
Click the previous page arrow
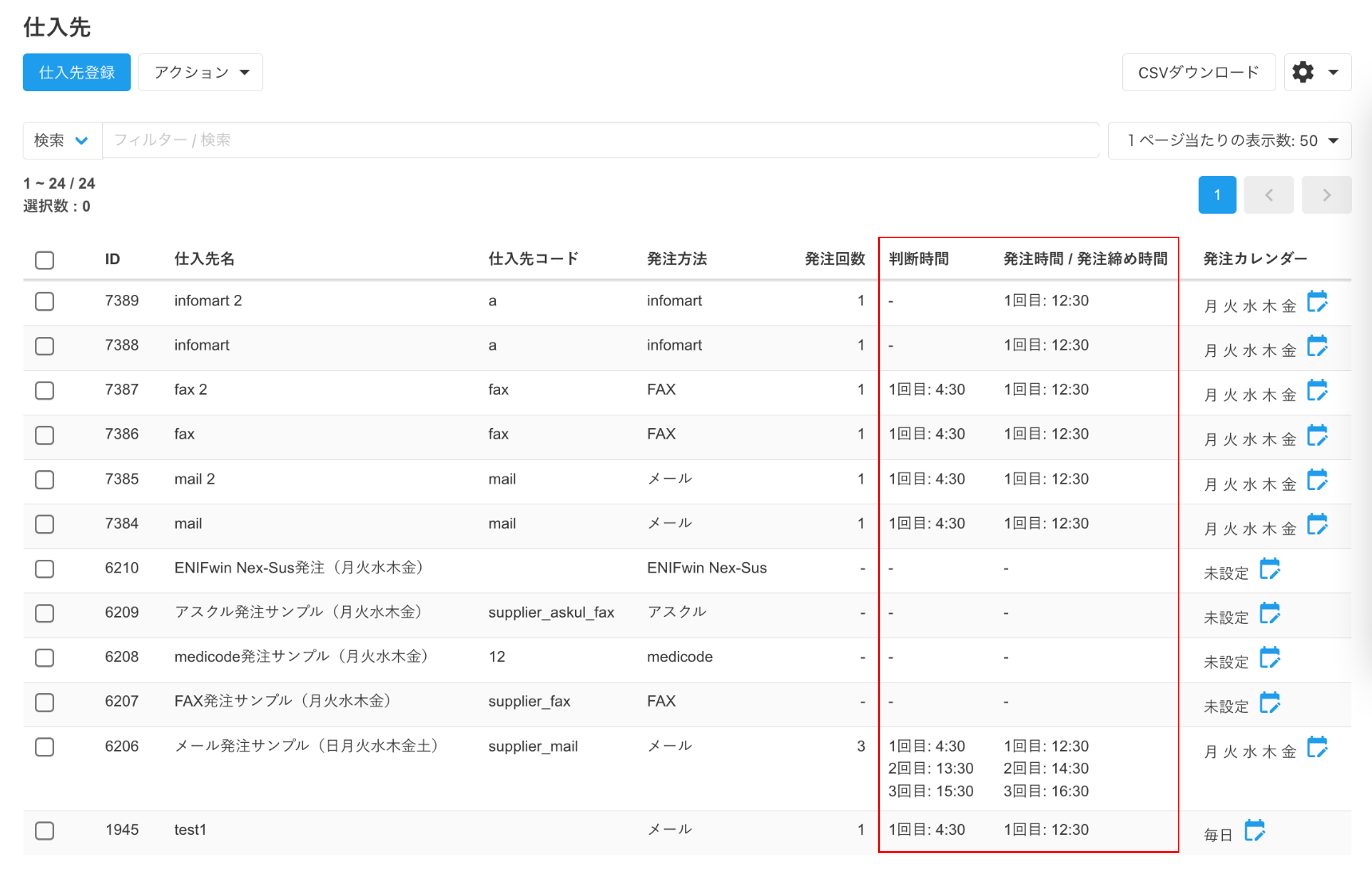tap(1268, 195)
